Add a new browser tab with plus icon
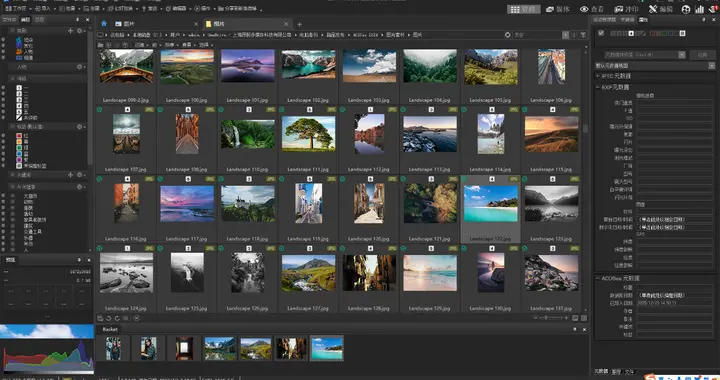Image resolution: width=720 pixels, height=380 pixels. [299, 24]
